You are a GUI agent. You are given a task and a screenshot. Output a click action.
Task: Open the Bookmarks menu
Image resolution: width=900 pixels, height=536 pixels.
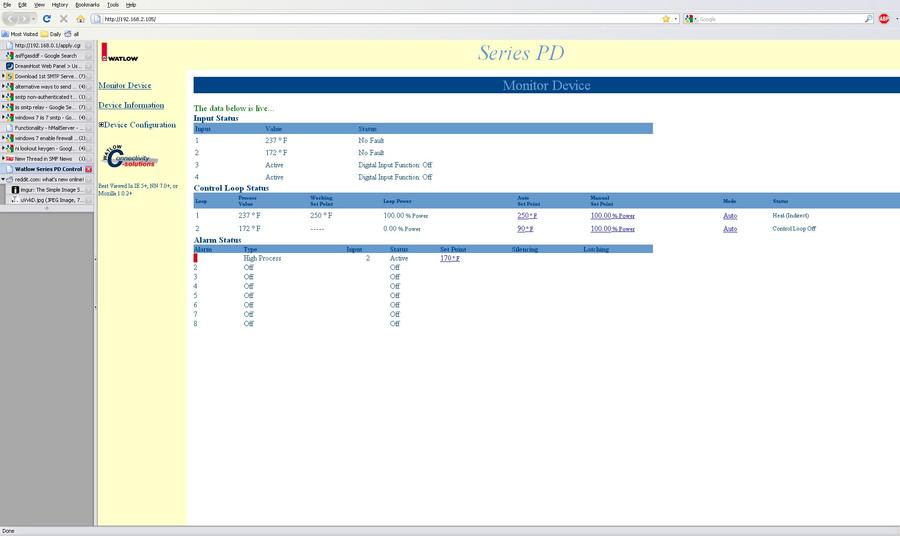point(87,5)
